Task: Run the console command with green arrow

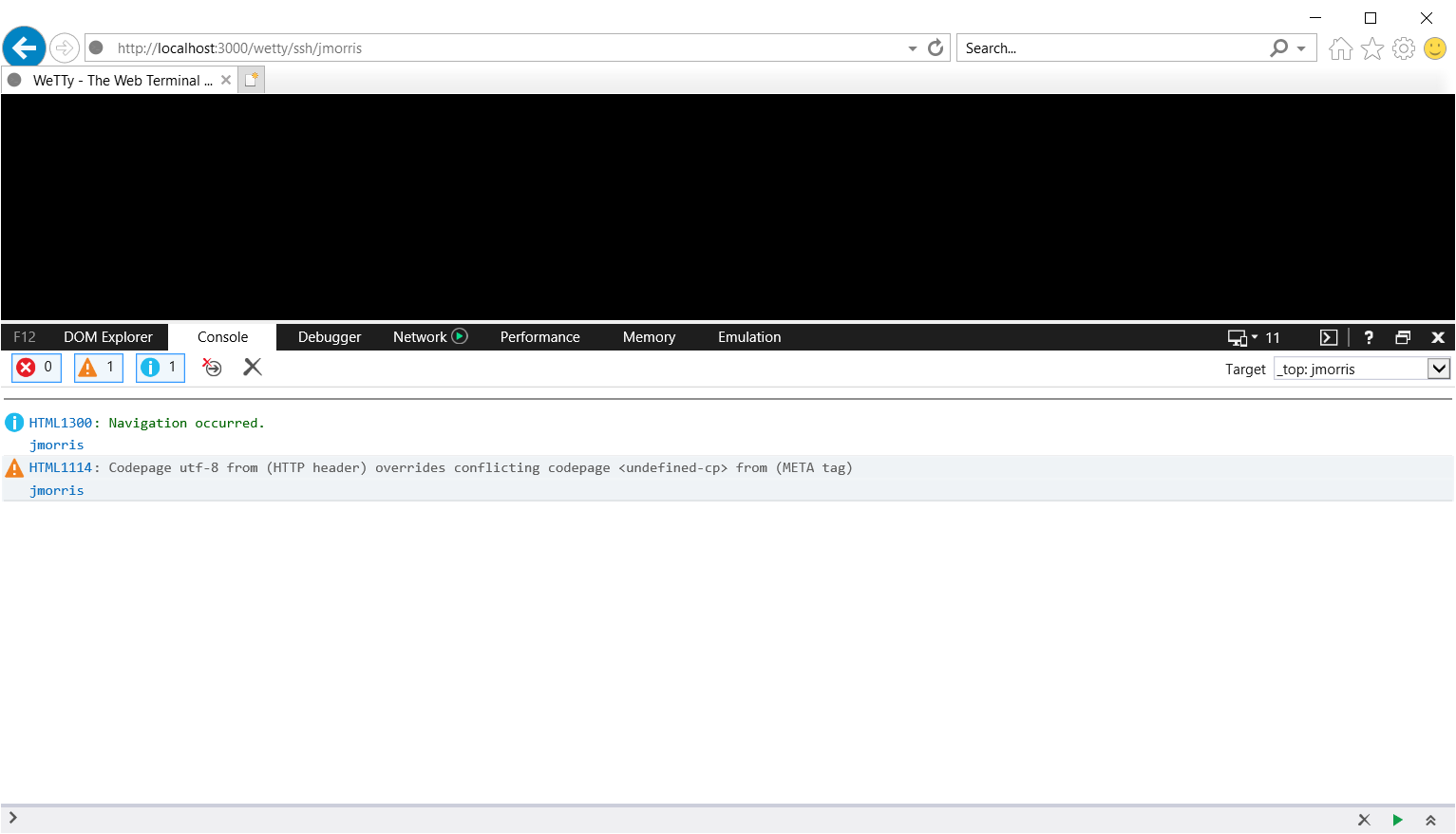Action: (1397, 819)
